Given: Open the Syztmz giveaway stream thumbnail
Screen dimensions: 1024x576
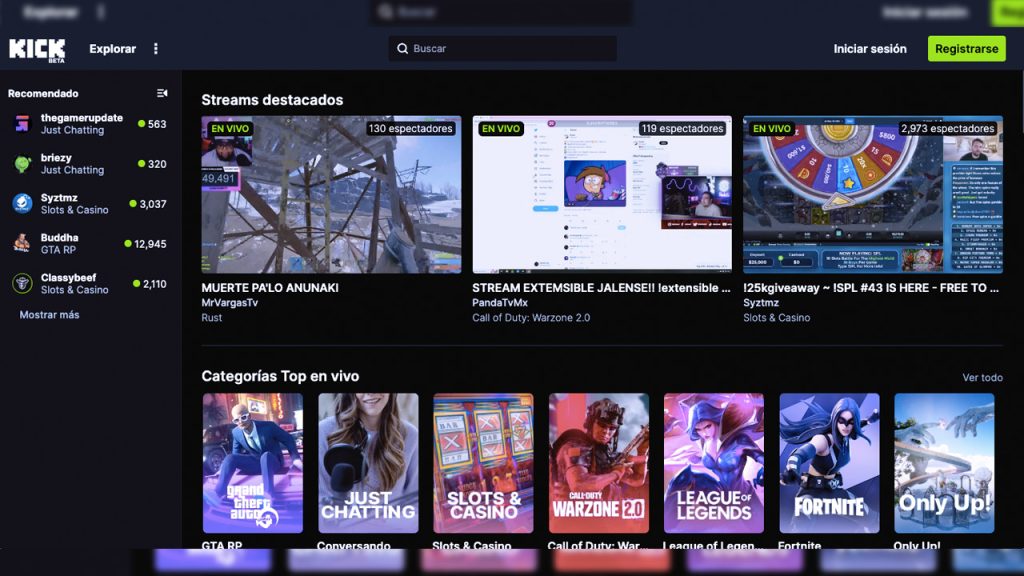Looking at the screenshot, I should [872, 194].
